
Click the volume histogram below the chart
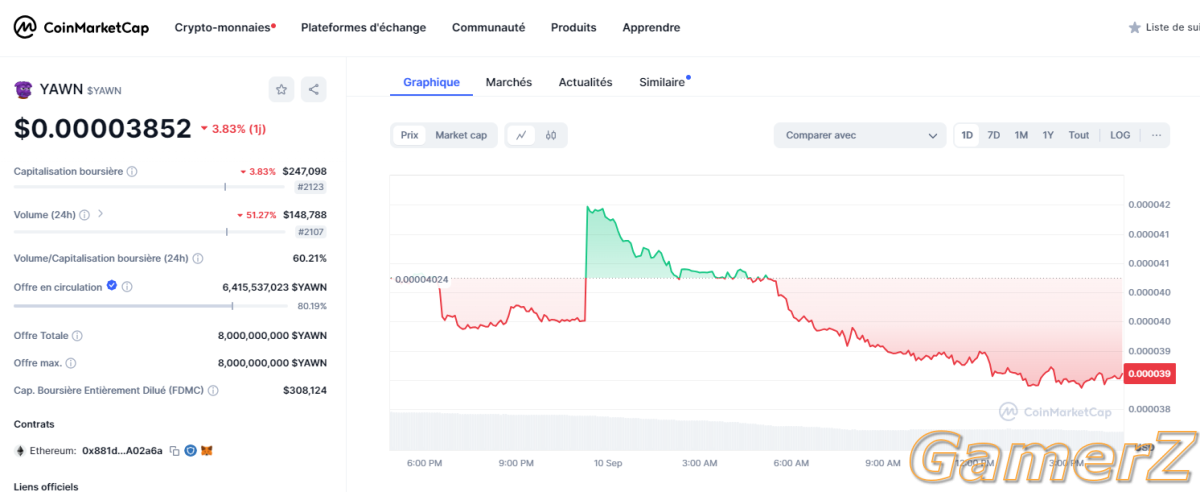[x=755, y=432]
